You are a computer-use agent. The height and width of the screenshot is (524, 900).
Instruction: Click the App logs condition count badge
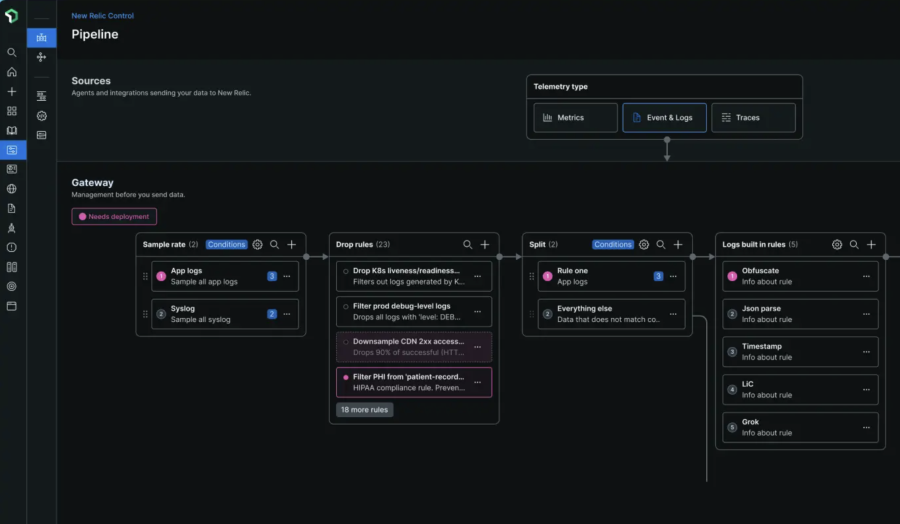(271, 276)
